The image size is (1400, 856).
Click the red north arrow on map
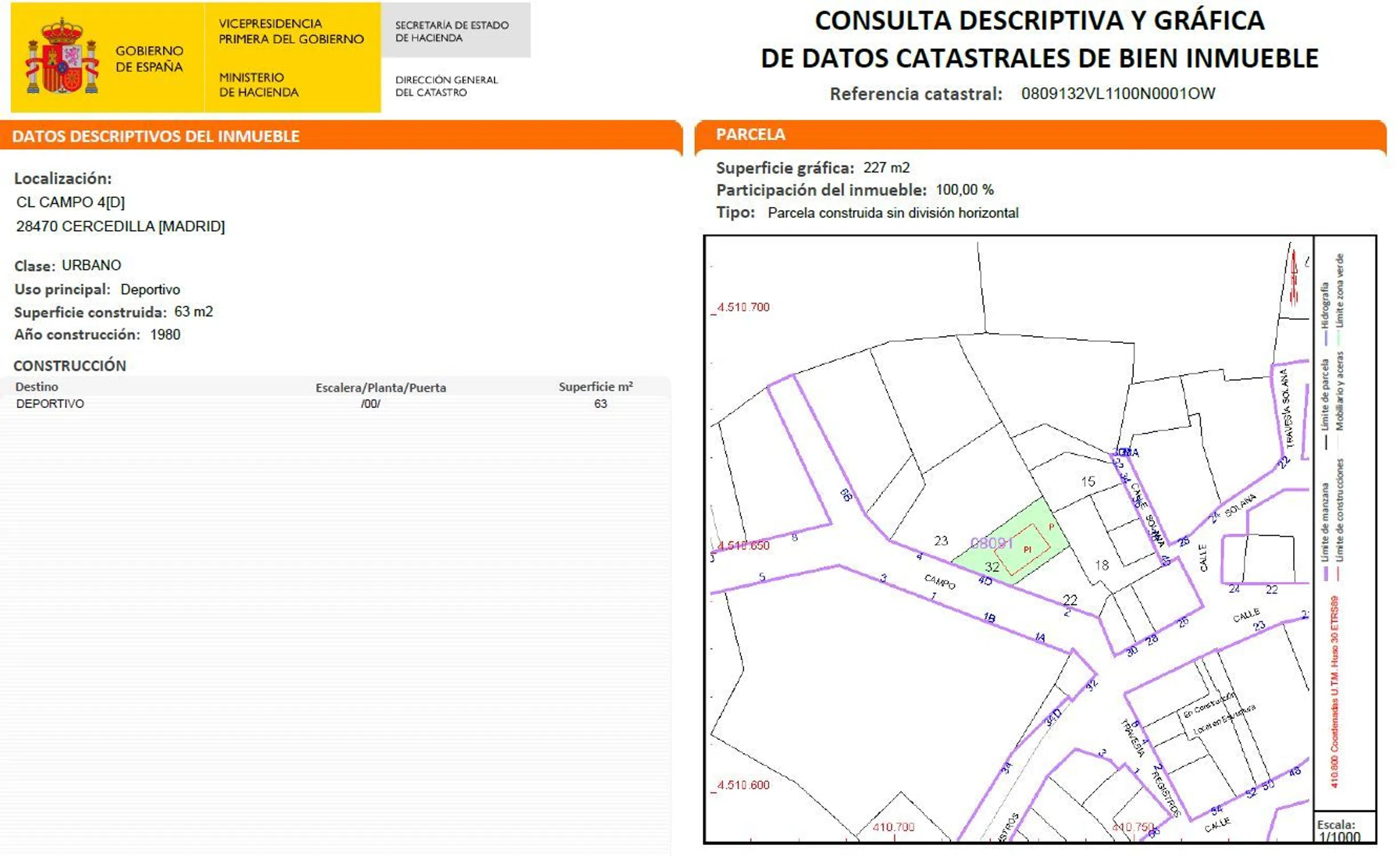[x=1294, y=278]
